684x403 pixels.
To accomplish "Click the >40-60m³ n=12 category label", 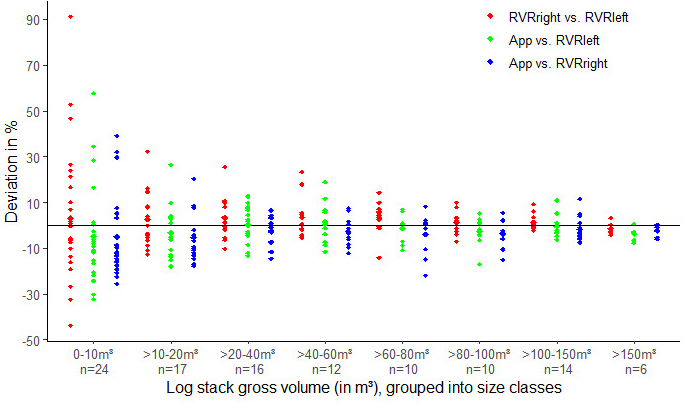I will [x=324, y=361].
